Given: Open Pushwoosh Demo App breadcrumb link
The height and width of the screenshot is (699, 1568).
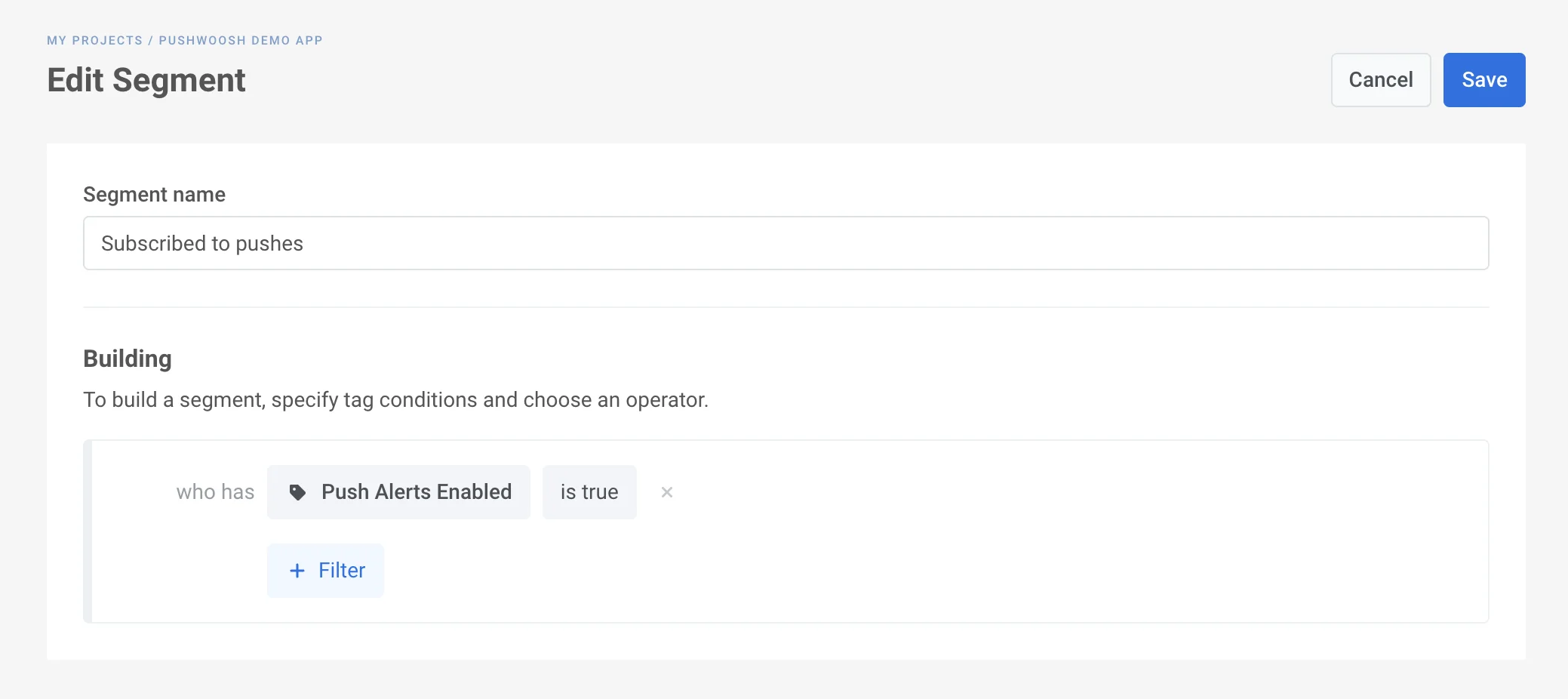Looking at the screenshot, I should point(240,41).
